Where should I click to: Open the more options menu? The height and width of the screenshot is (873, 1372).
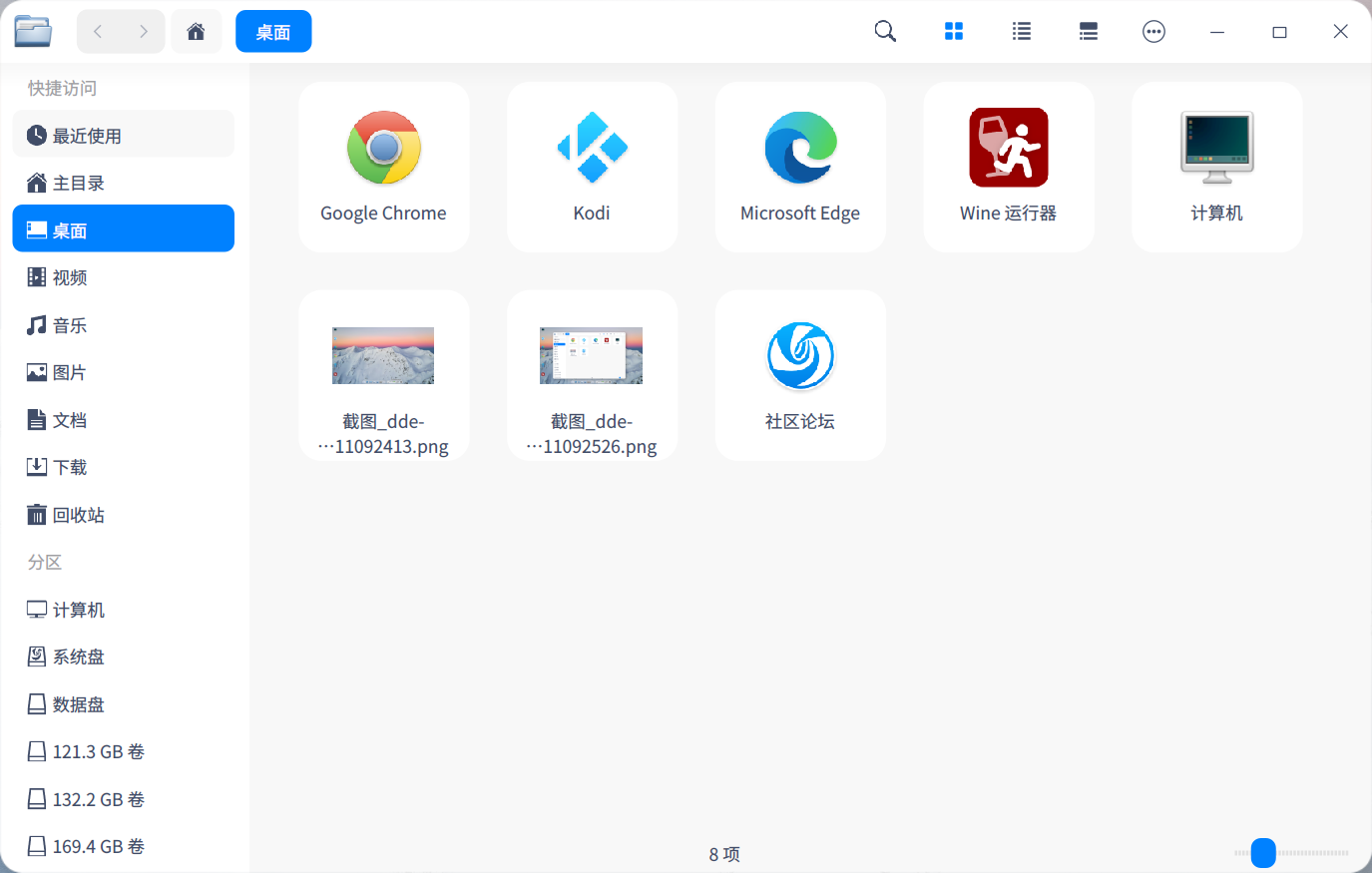point(1154,32)
